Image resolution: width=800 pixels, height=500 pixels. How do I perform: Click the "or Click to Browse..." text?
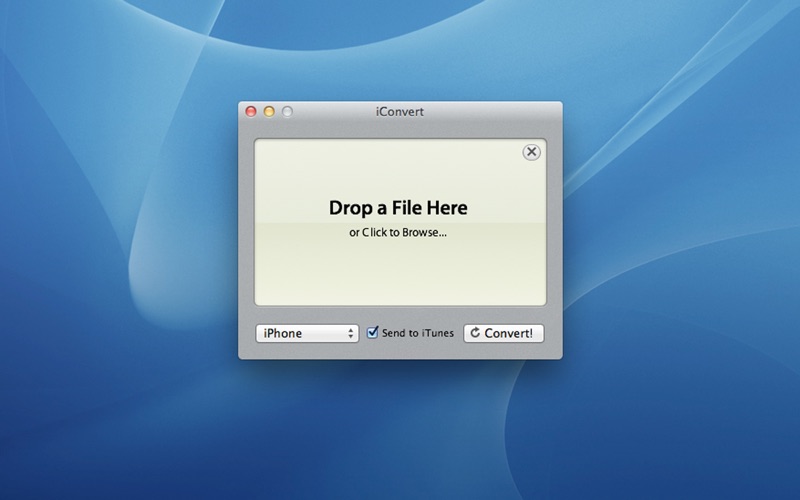pyautogui.click(x=398, y=233)
